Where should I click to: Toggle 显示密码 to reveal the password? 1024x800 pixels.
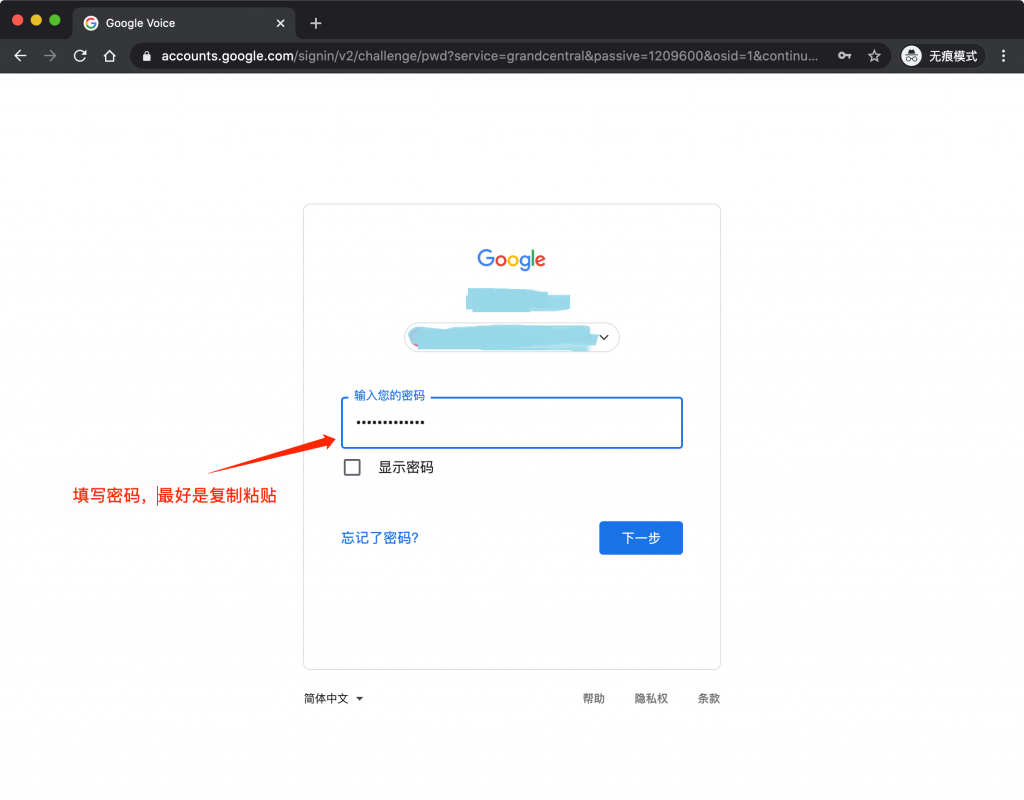352,467
